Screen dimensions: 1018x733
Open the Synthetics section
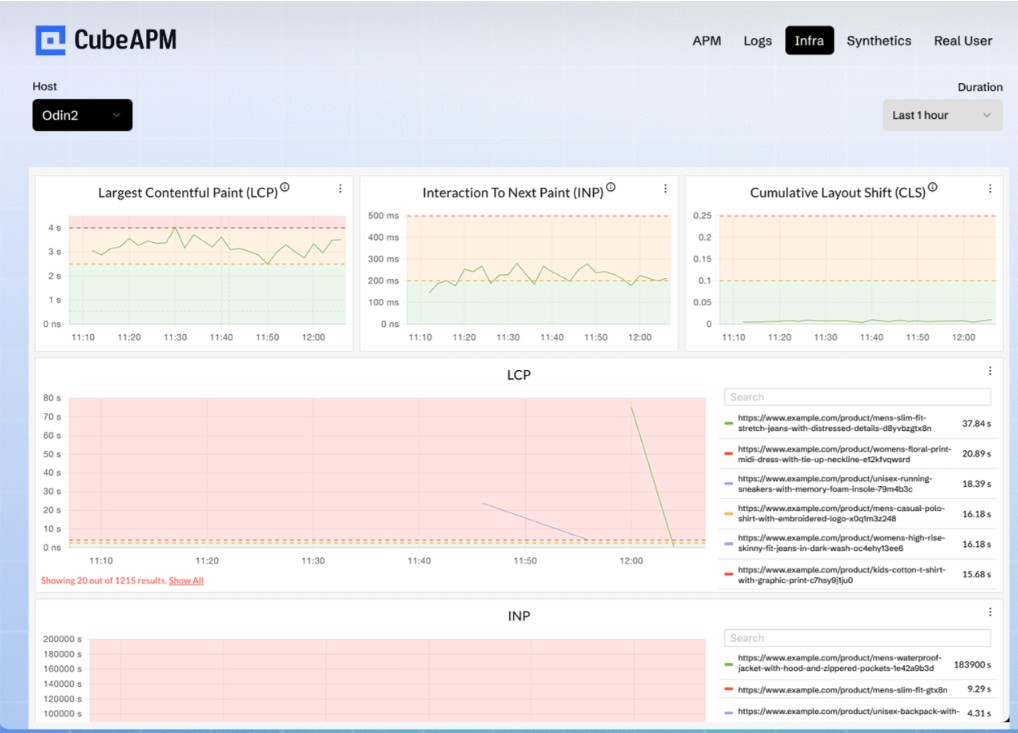click(879, 41)
